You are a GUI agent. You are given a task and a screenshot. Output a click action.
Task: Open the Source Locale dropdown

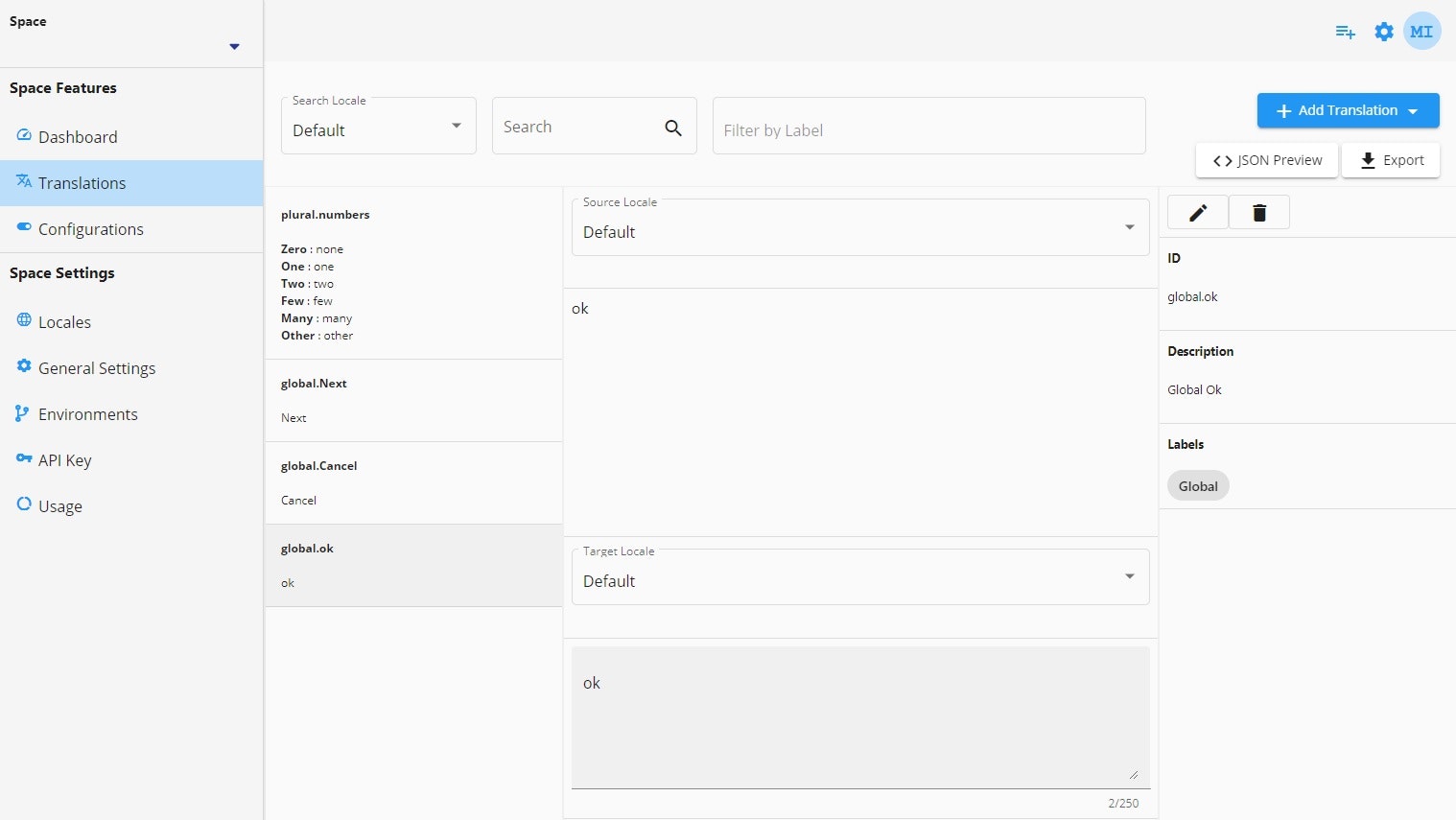tap(860, 227)
